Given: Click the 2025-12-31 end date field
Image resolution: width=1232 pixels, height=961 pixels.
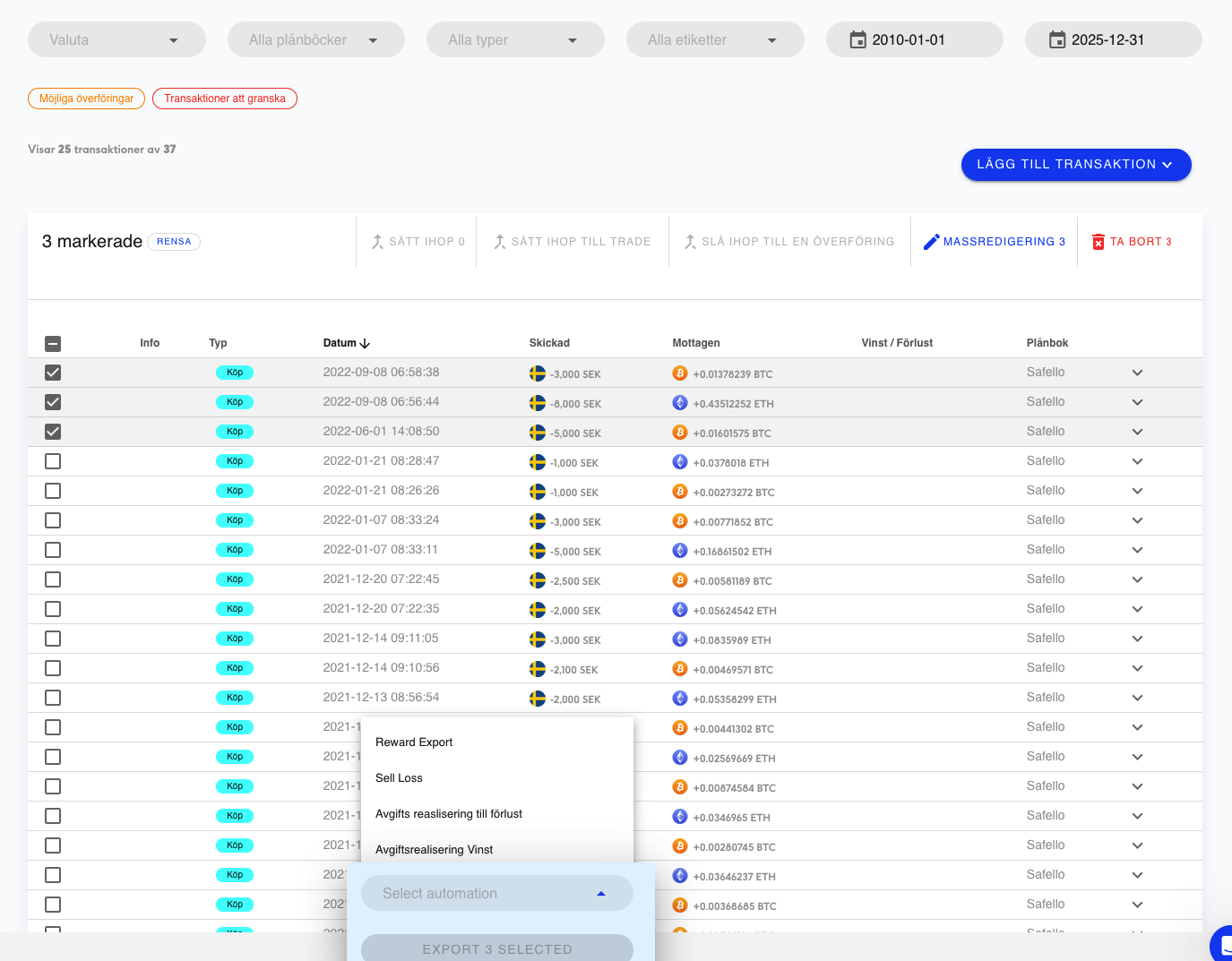Looking at the screenshot, I should click(x=1114, y=39).
